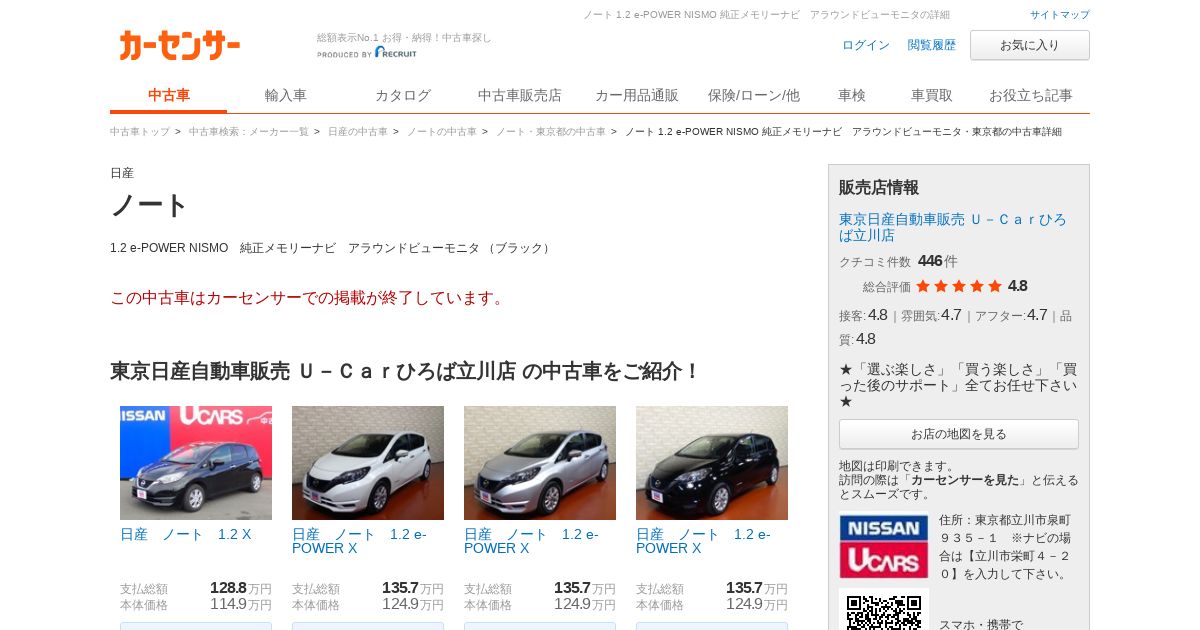The width and height of the screenshot is (1200, 630).
Task: Click the 販売店情報 heading
Action: tap(879, 187)
